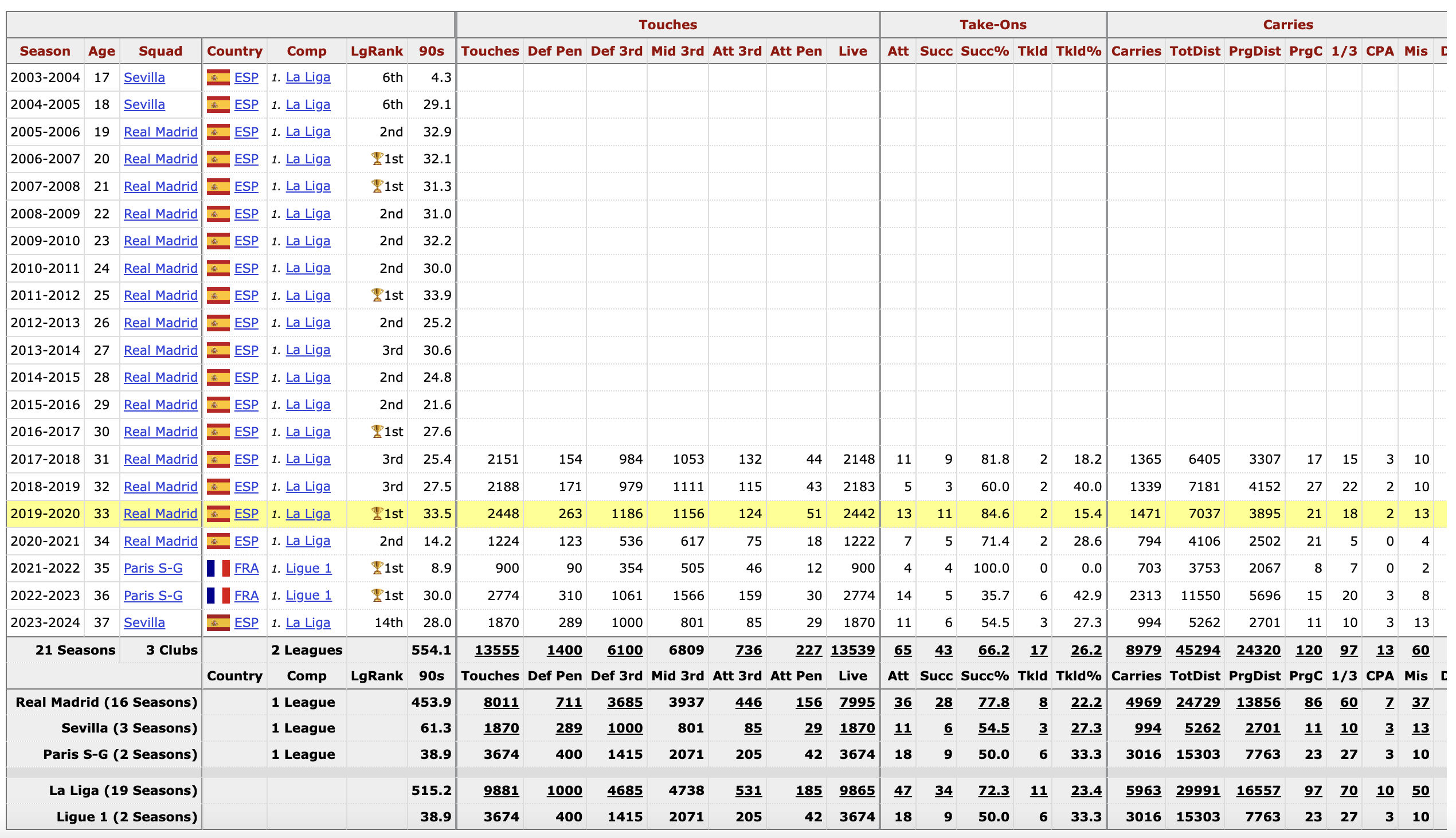Sort table by Touches column header
Screen dimensions: 1456x838
490,51
